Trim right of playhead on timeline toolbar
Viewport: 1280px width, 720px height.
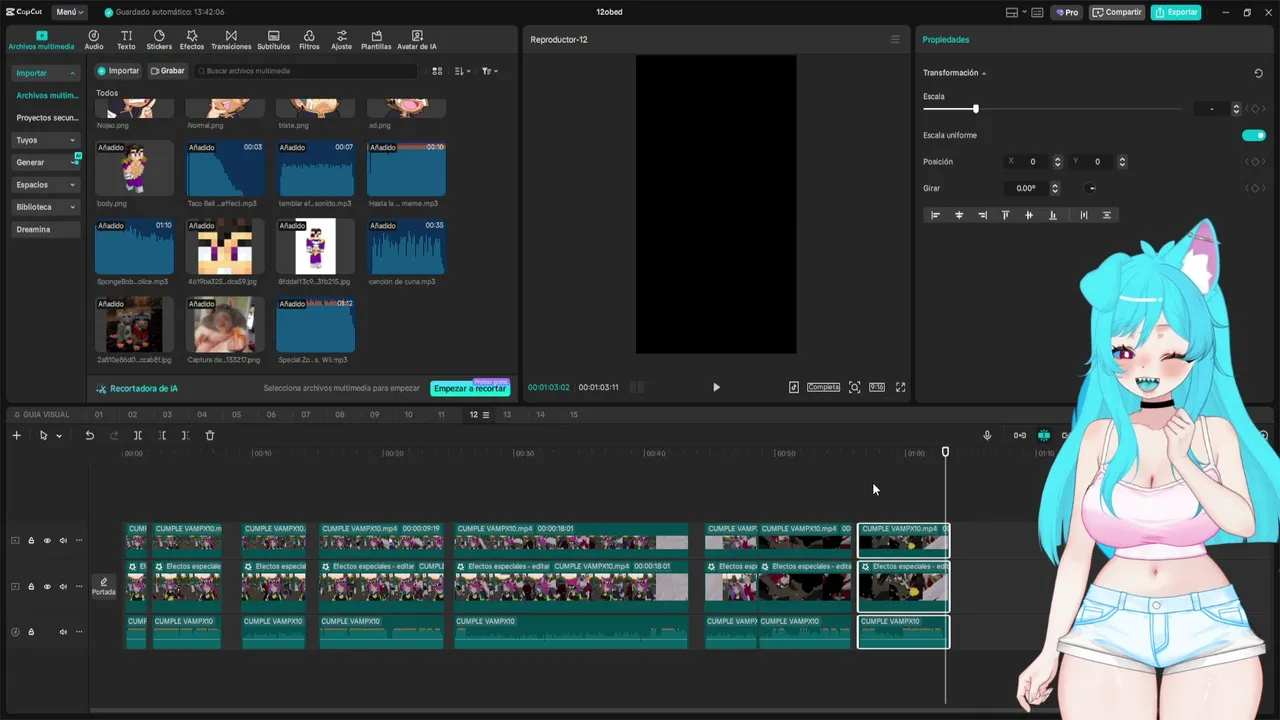(186, 435)
